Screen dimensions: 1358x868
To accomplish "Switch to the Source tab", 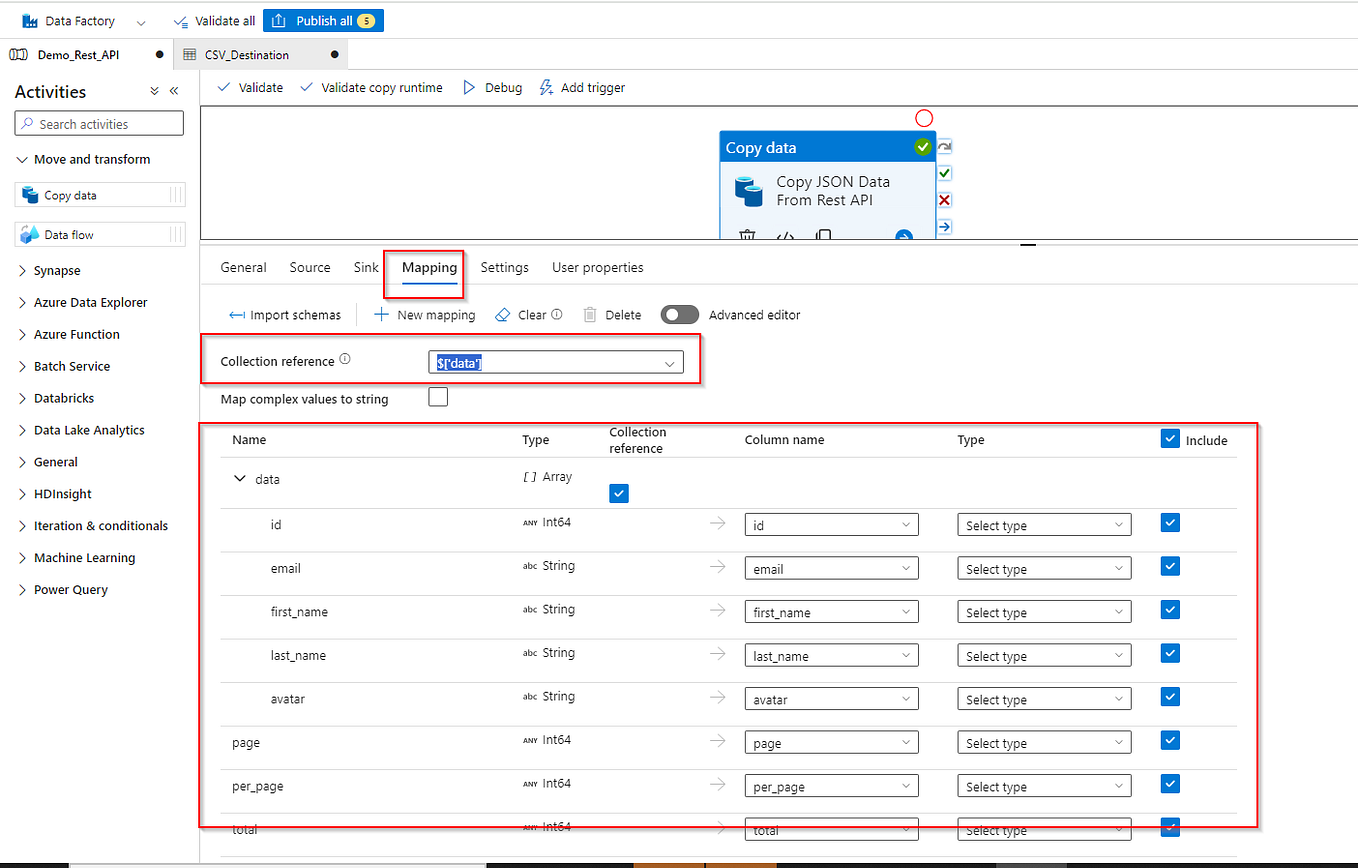I will tap(309, 267).
